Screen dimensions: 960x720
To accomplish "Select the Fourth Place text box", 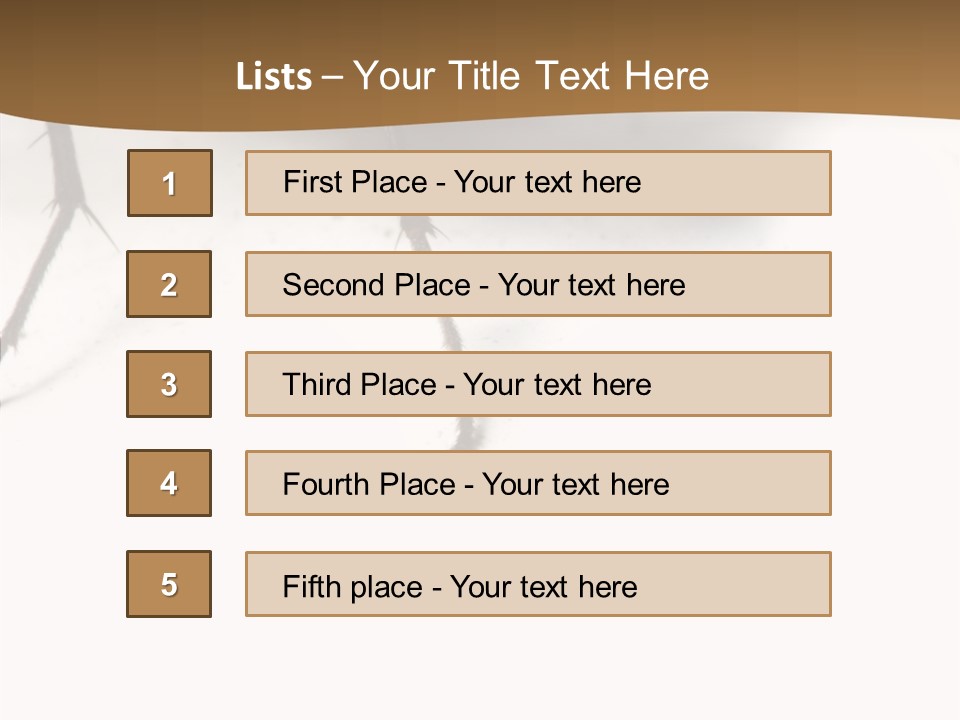I will point(538,483).
